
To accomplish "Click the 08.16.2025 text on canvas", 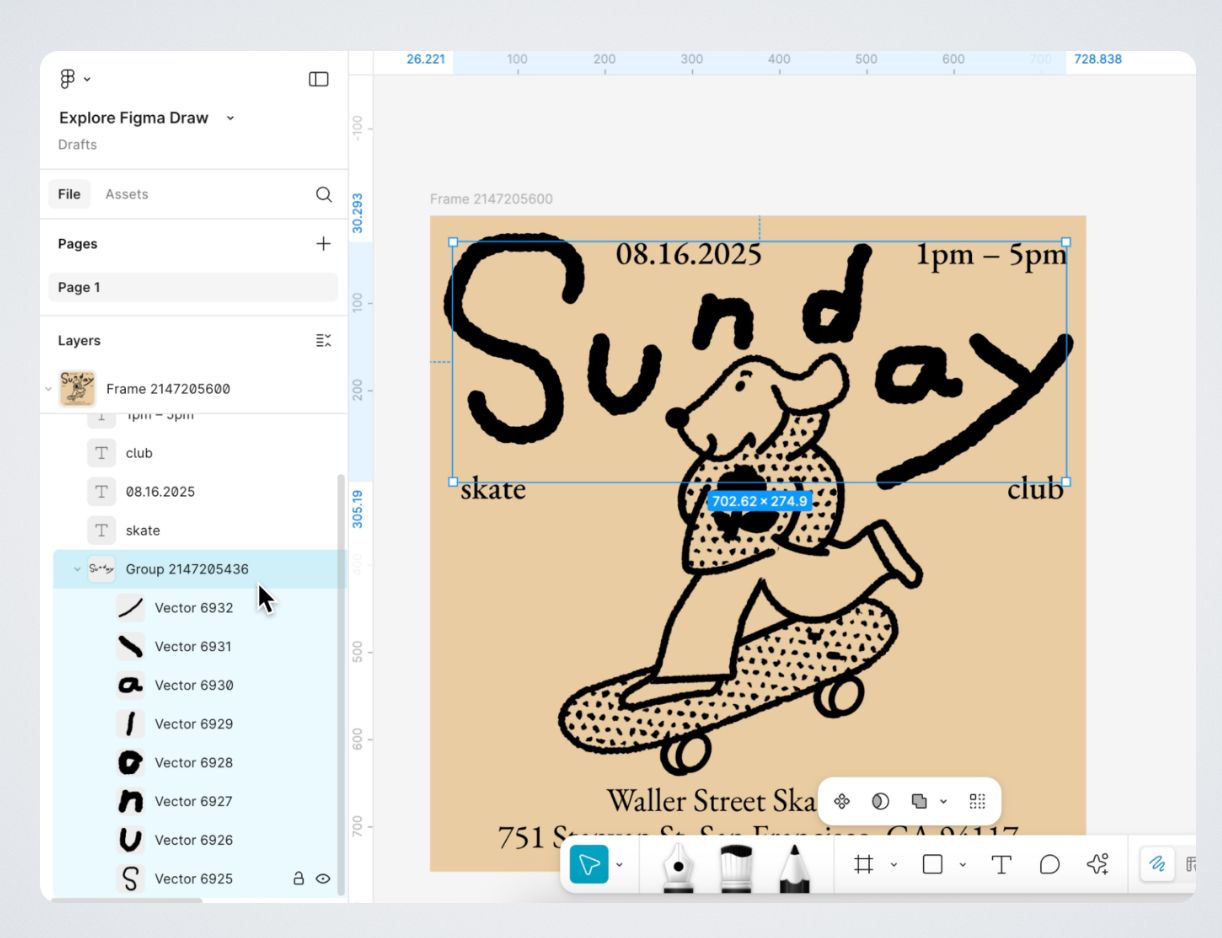I will (688, 254).
